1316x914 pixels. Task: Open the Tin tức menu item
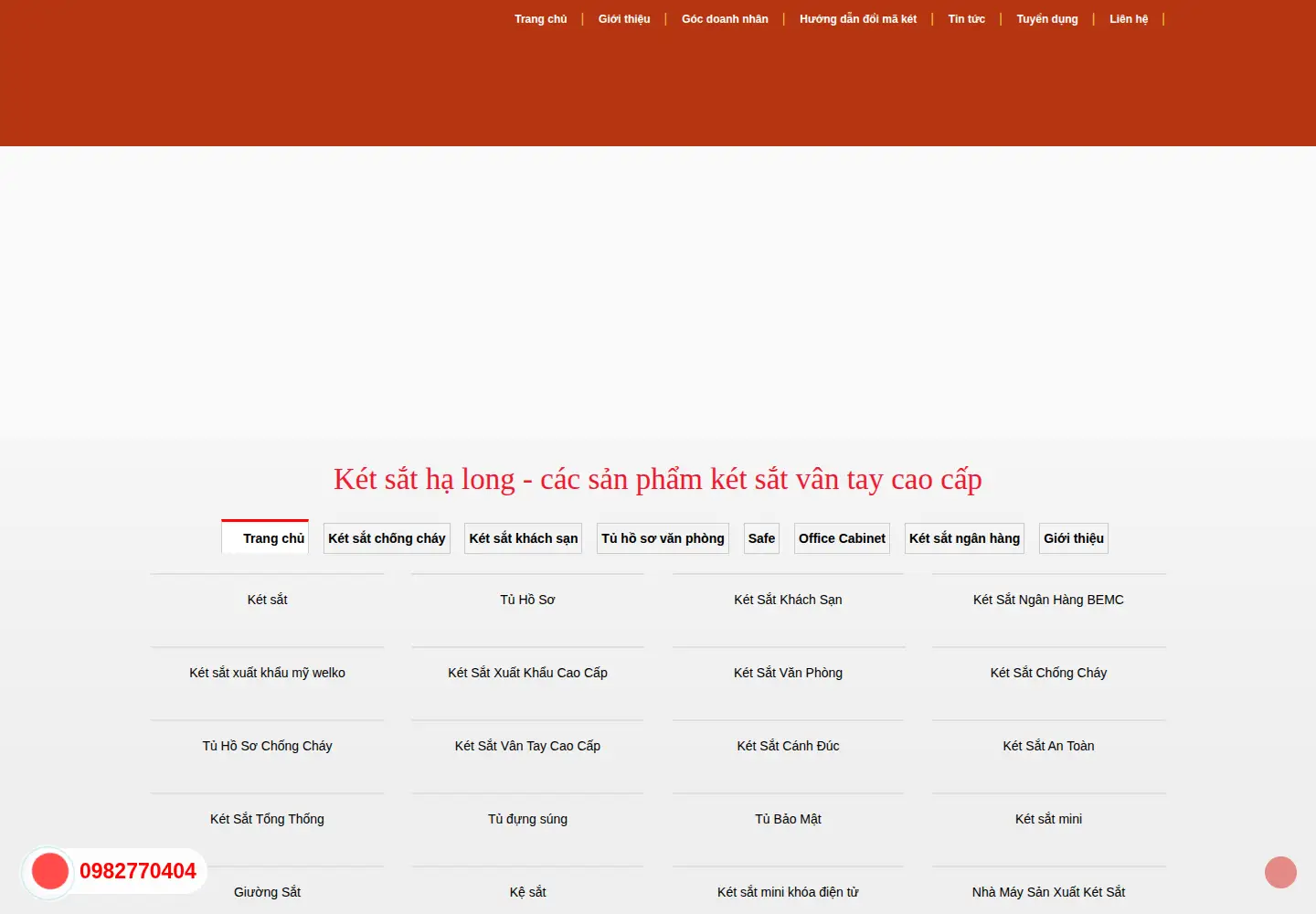(x=966, y=19)
